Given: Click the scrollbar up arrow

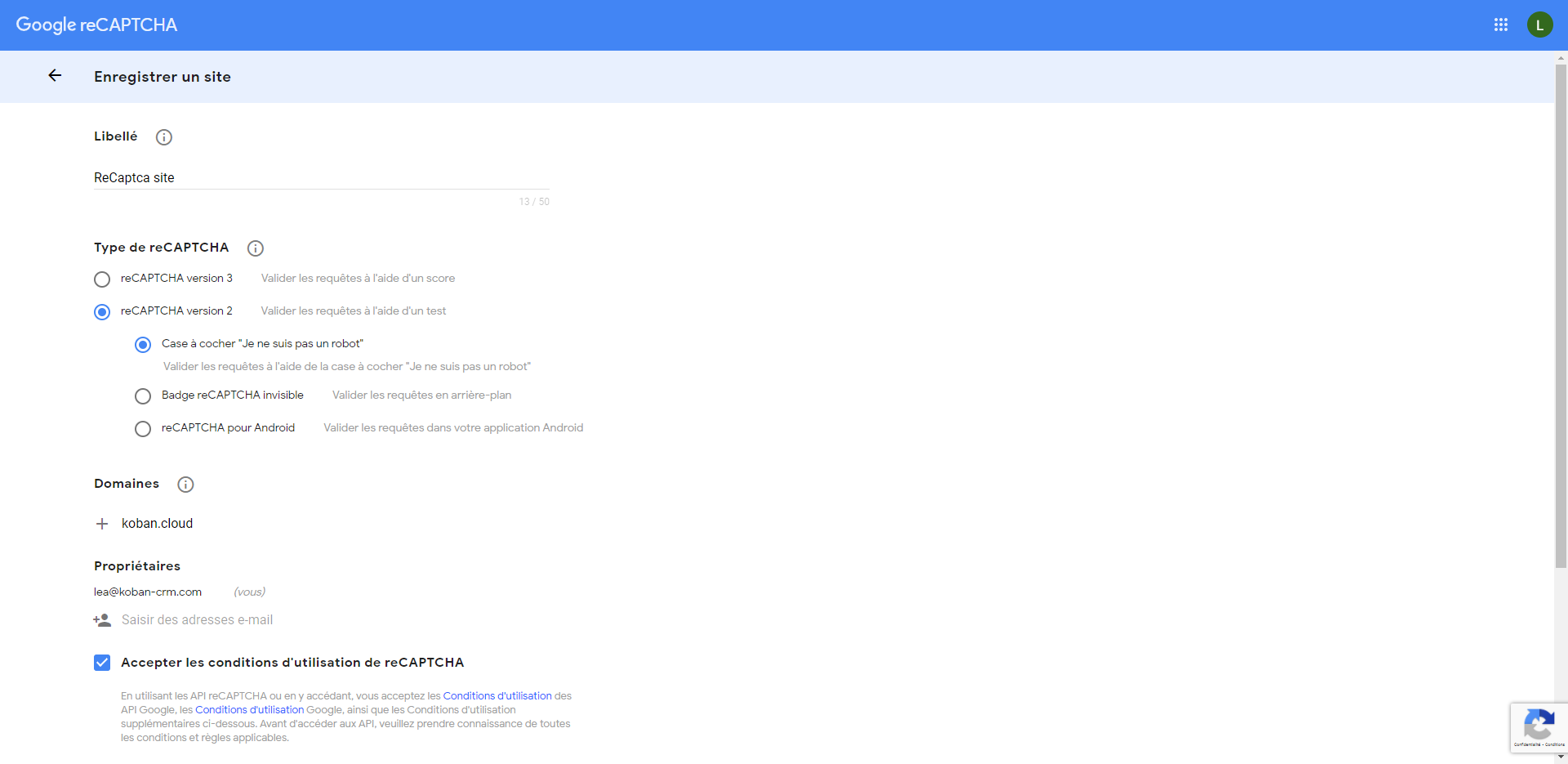Looking at the screenshot, I should pos(1561,57).
